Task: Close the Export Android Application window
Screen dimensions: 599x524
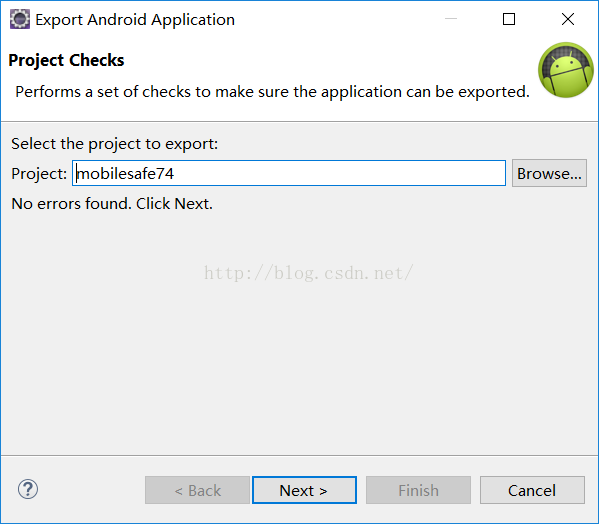Action: click(x=568, y=19)
